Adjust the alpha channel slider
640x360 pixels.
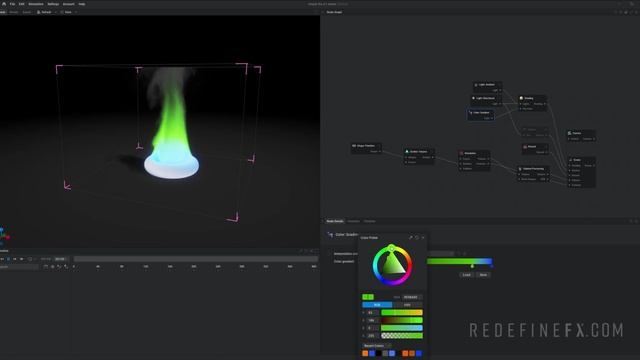402,336
